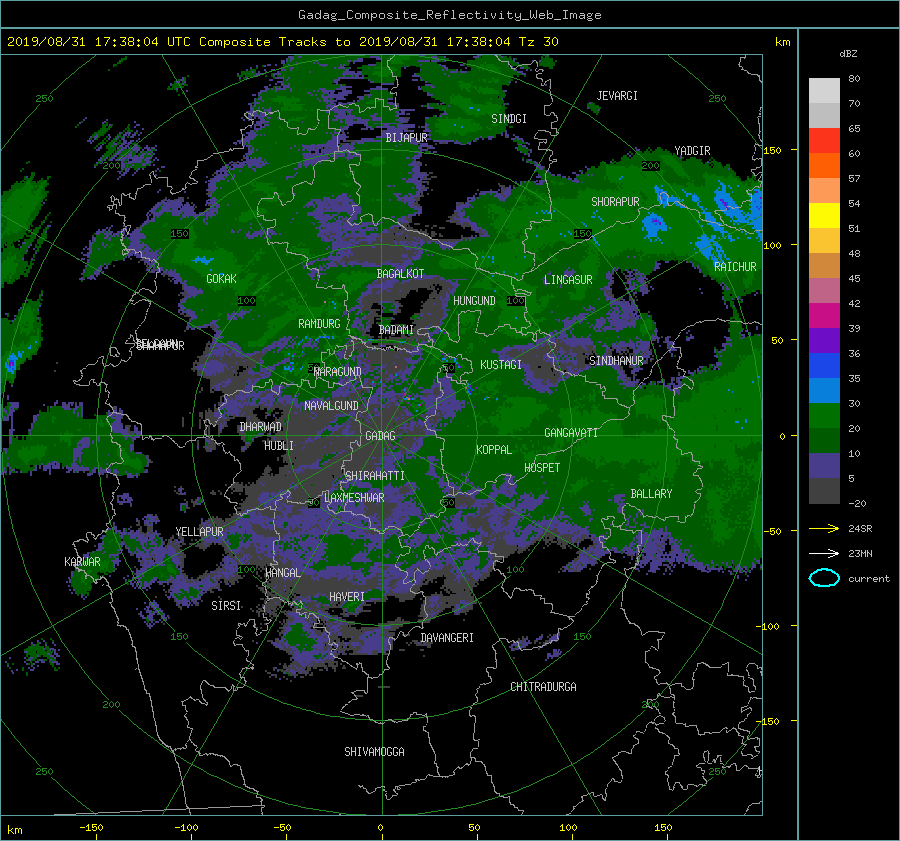Image resolution: width=900 pixels, height=841 pixels.
Task: Click the GOKAK city label
Action: tap(221, 279)
